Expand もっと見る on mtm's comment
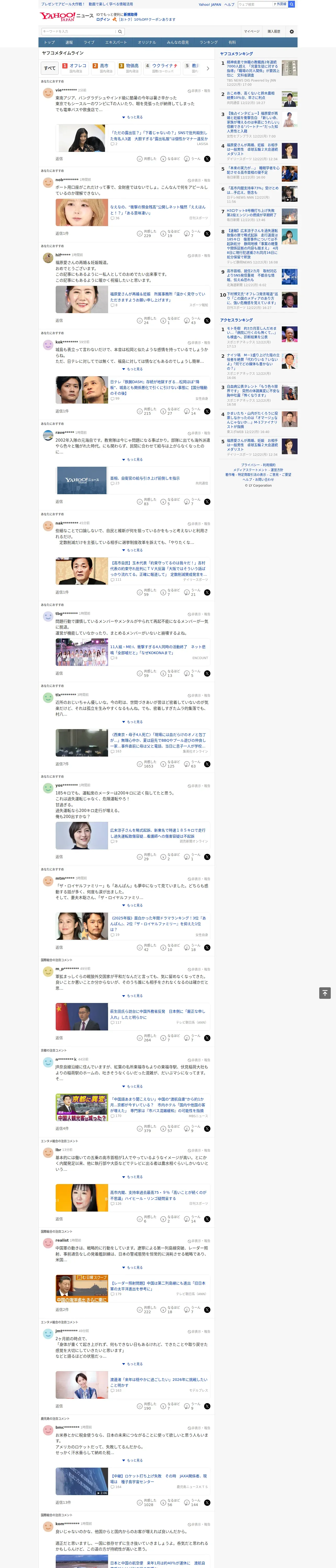Viewport: 336px width, 1568px height. (x=132, y=906)
